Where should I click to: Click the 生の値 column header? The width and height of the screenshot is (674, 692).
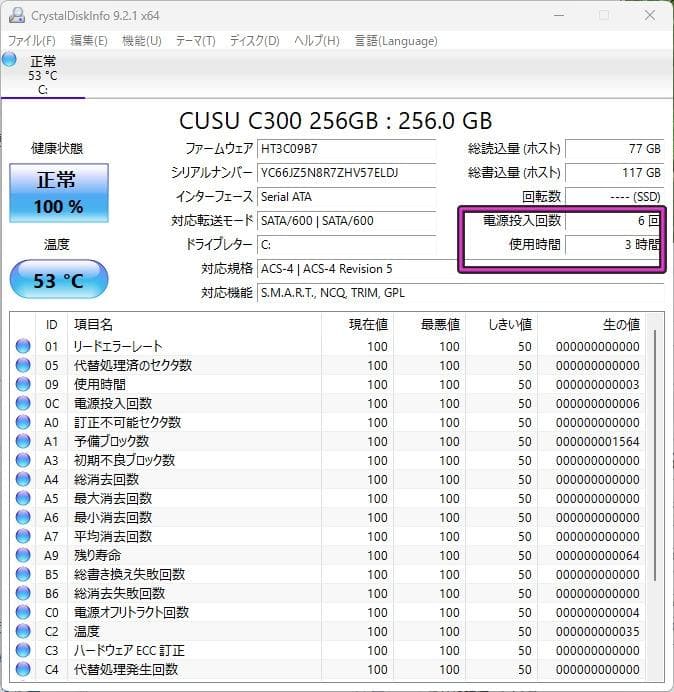(591, 324)
